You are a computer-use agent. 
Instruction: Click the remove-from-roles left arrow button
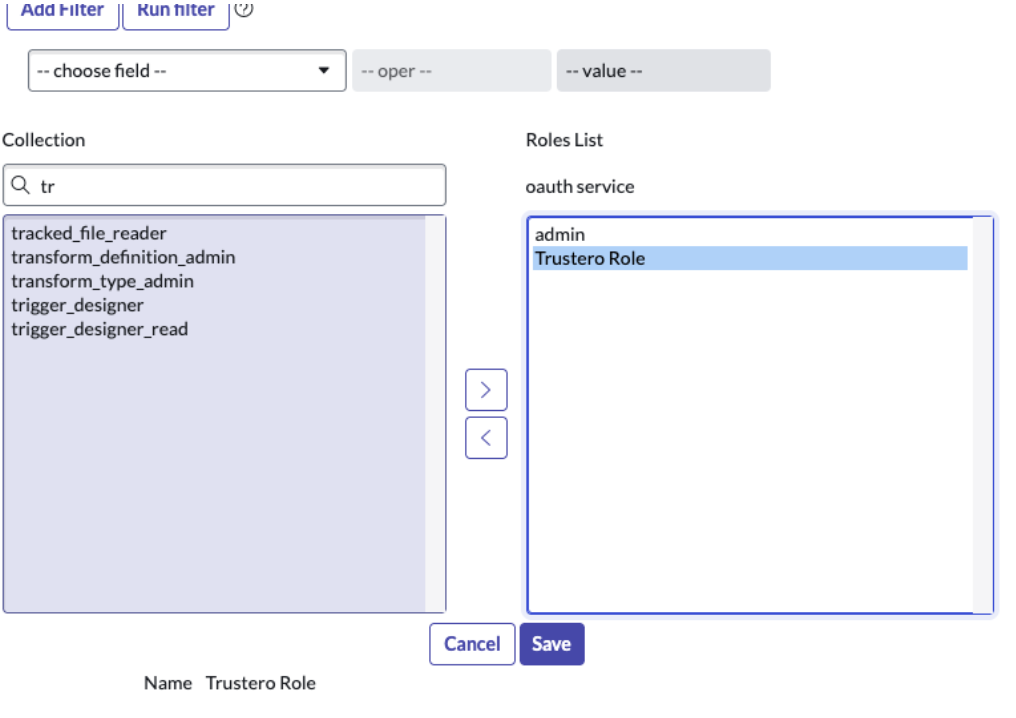(486, 438)
